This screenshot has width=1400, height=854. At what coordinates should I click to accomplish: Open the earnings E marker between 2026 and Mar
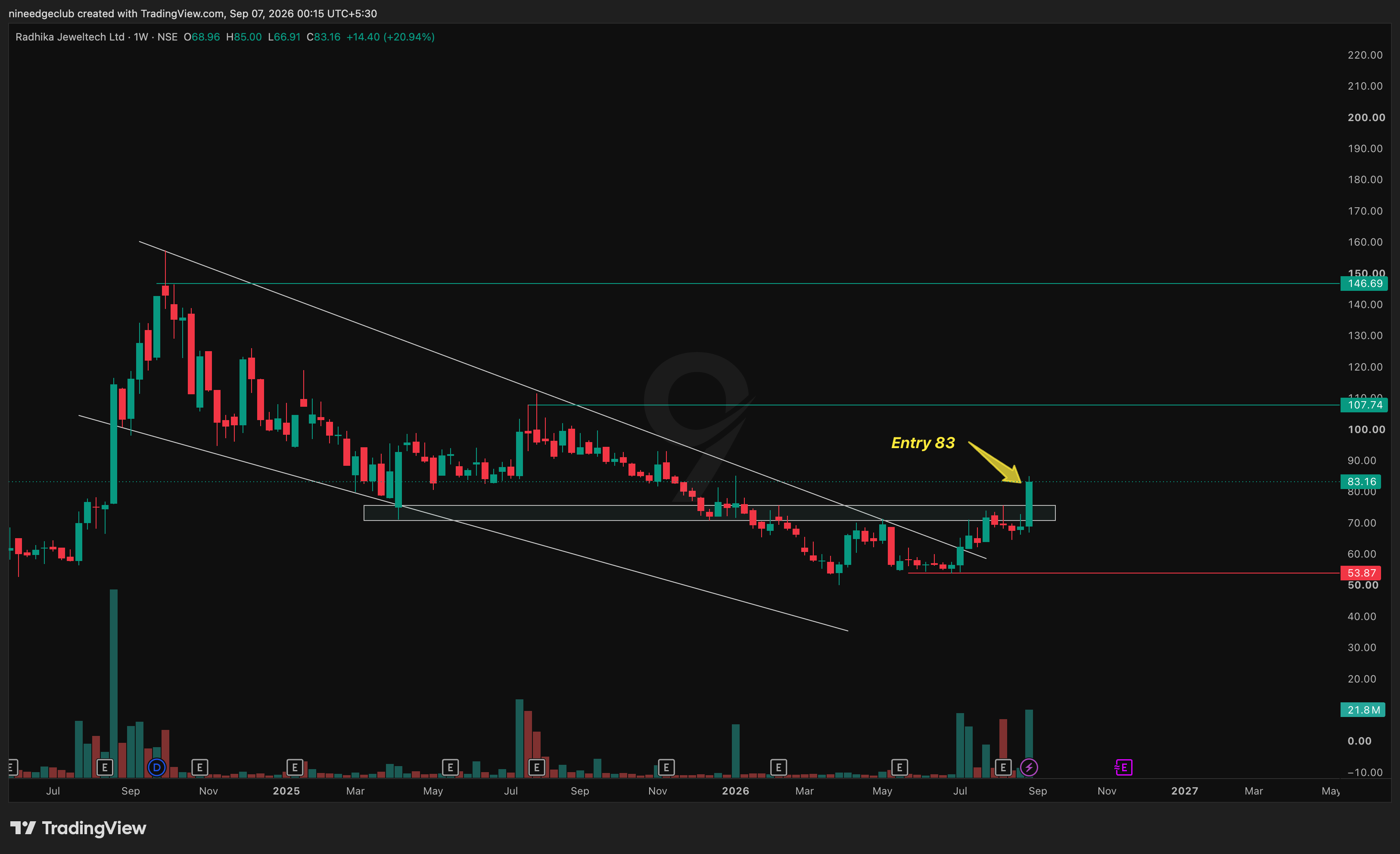click(x=778, y=768)
